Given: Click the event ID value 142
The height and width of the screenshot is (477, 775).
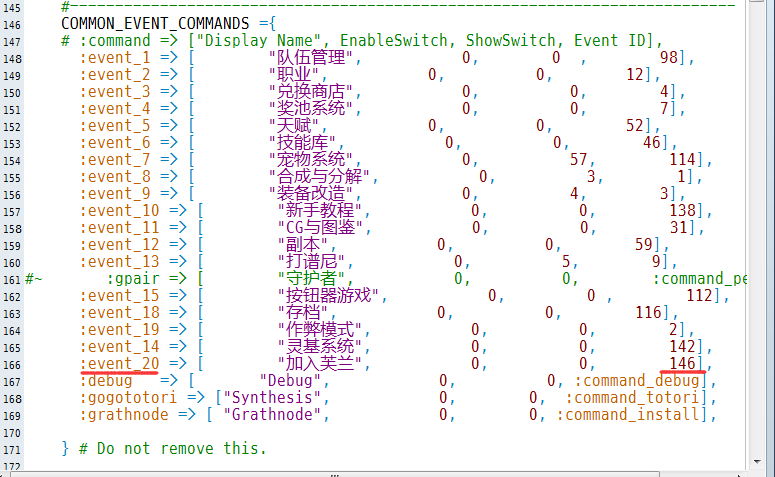Looking at the screenshot, I should click(x=682, y=347).
